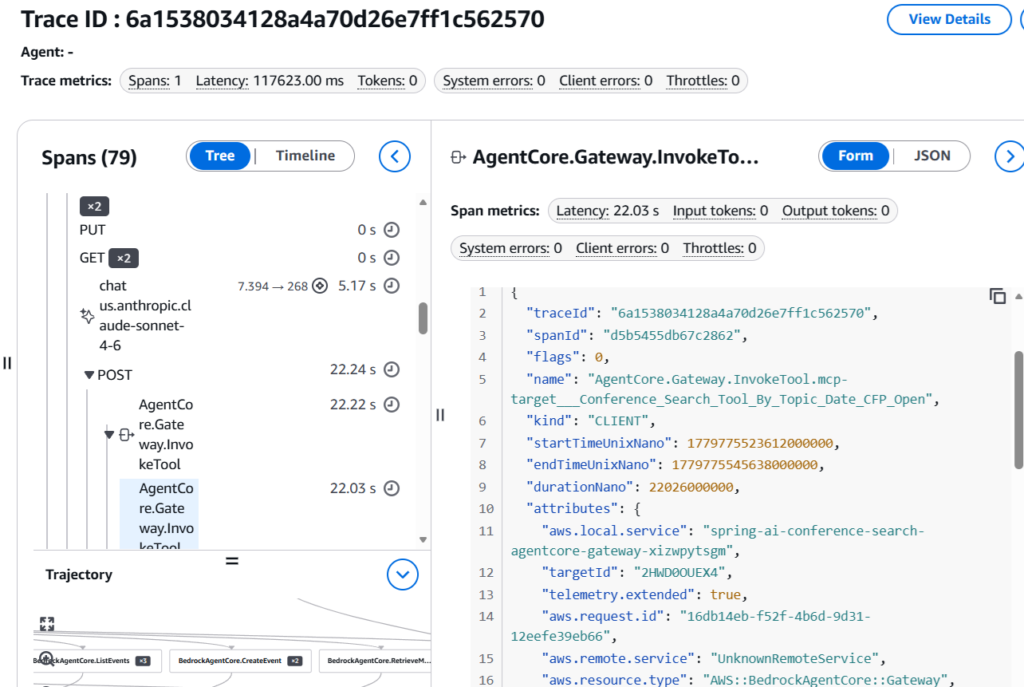Image resolution: width=1024 pixels, height=687 pixels.
Task: Click spans tree scroll up arrow
Action: pyautogui.click(x=423, y=202)
